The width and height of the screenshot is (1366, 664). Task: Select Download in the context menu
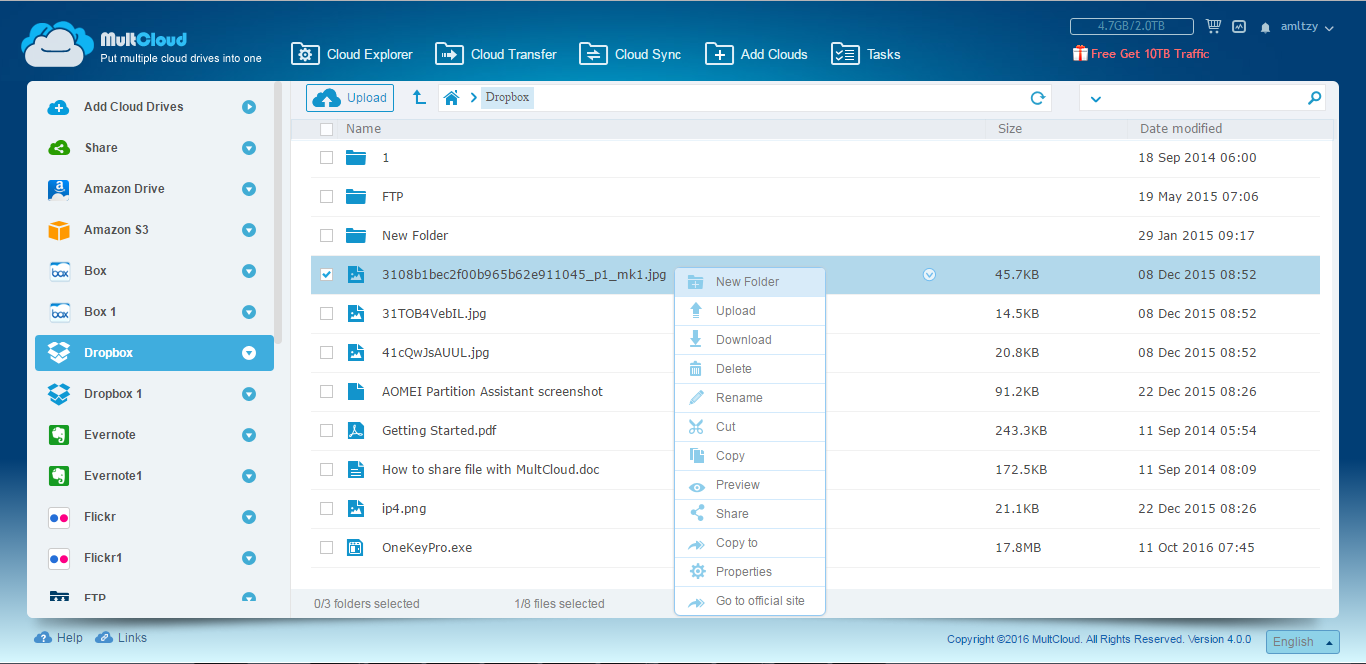coord(743,340)
